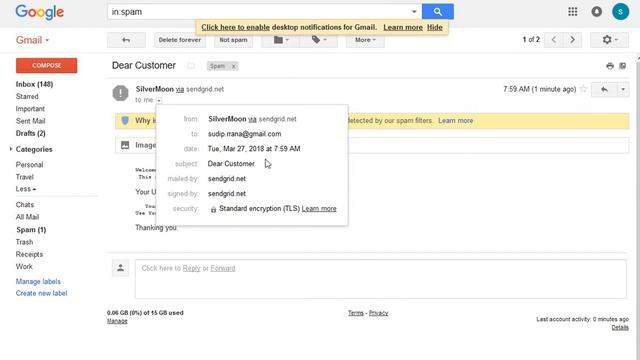
Task: Click Manage storage link
Action: pos(117,321)
